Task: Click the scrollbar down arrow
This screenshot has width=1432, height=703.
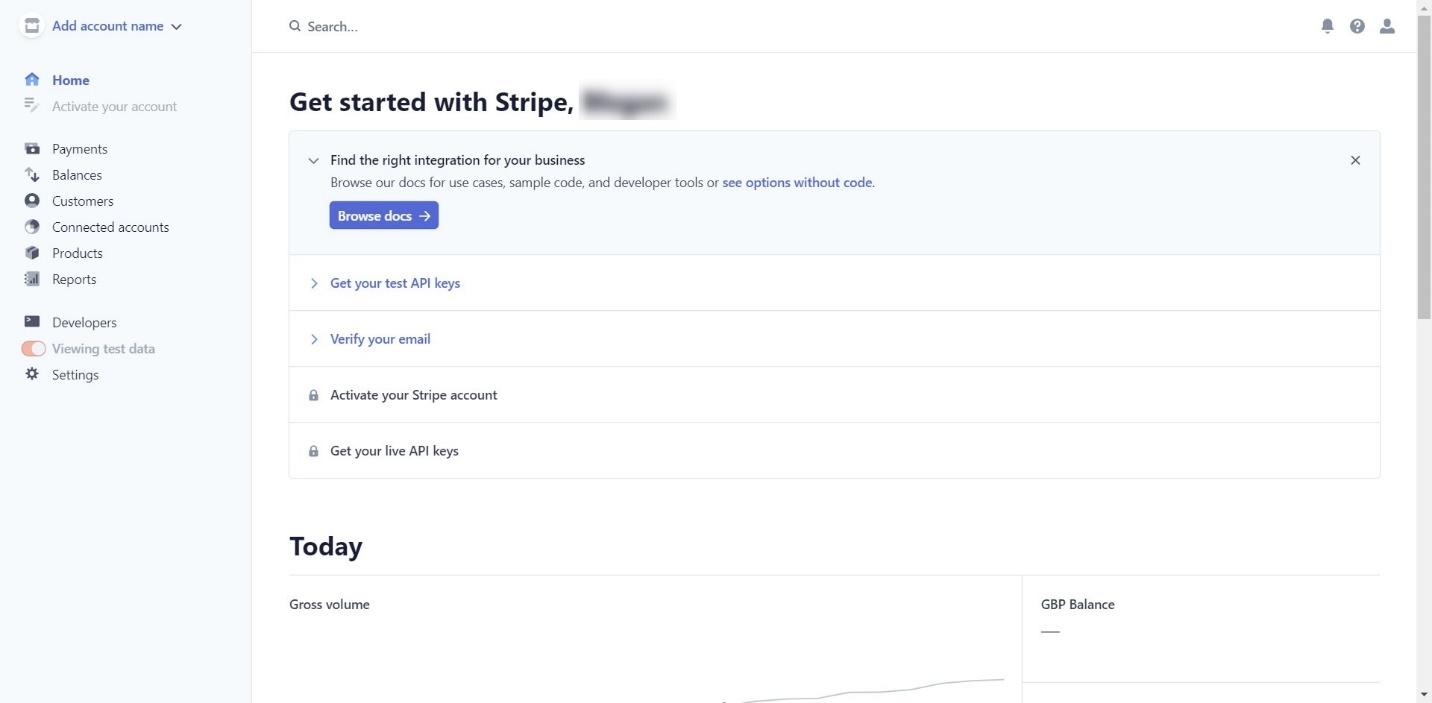Action: (x=1424, y=694)
